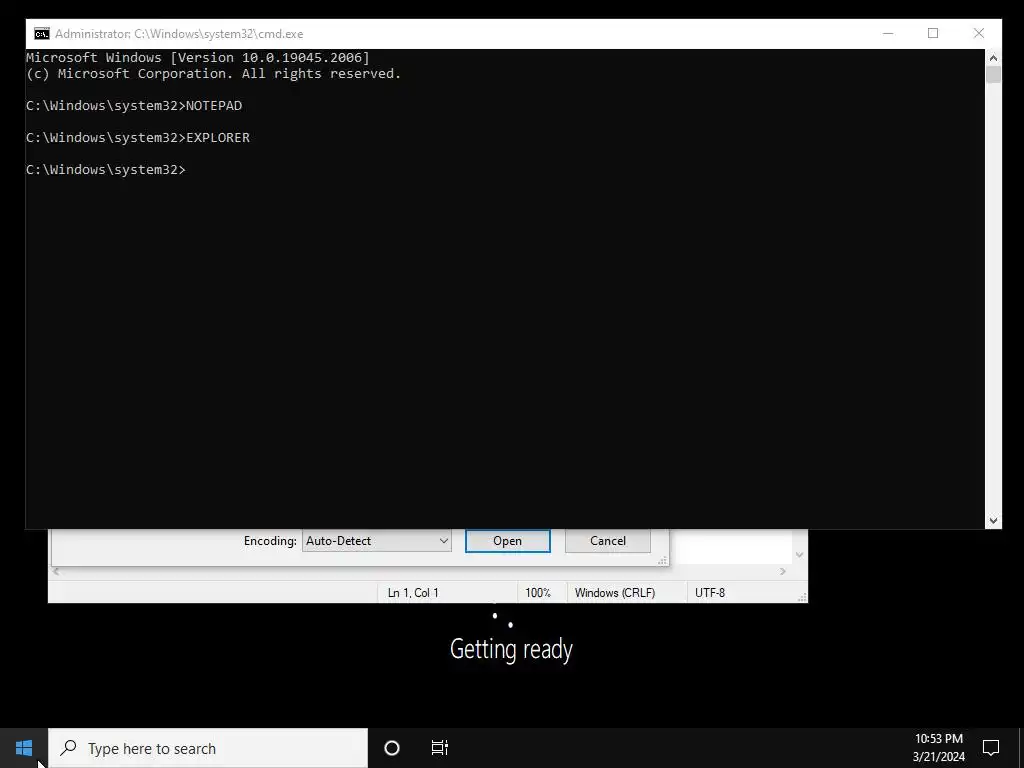Screen dimensions: 1024x768
Task: Open the Action Center notifications icon
Action: coord(991,748)
